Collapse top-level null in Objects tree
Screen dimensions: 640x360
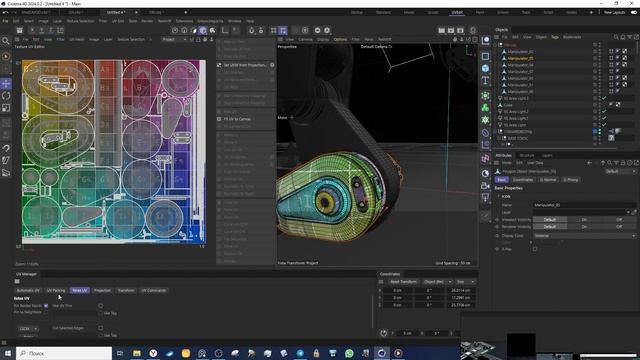(x=496, y=45)
